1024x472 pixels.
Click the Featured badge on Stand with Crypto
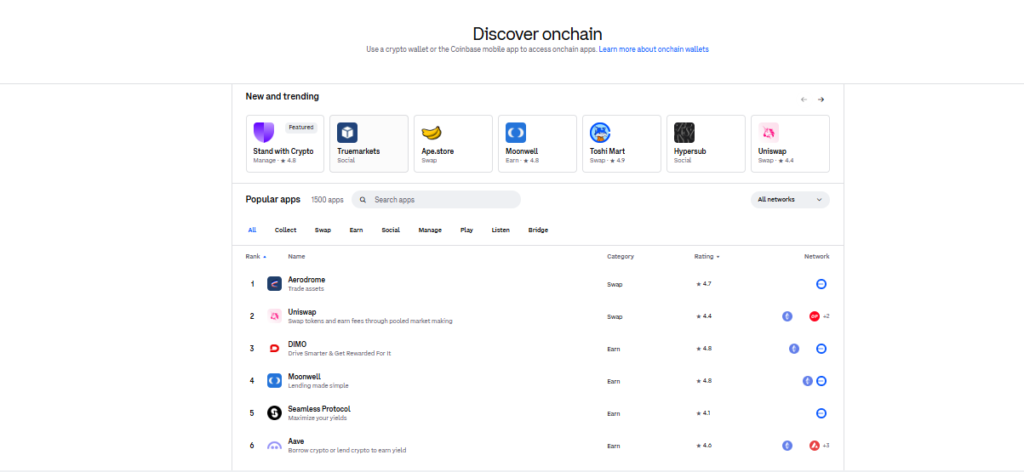click(301, 127)
